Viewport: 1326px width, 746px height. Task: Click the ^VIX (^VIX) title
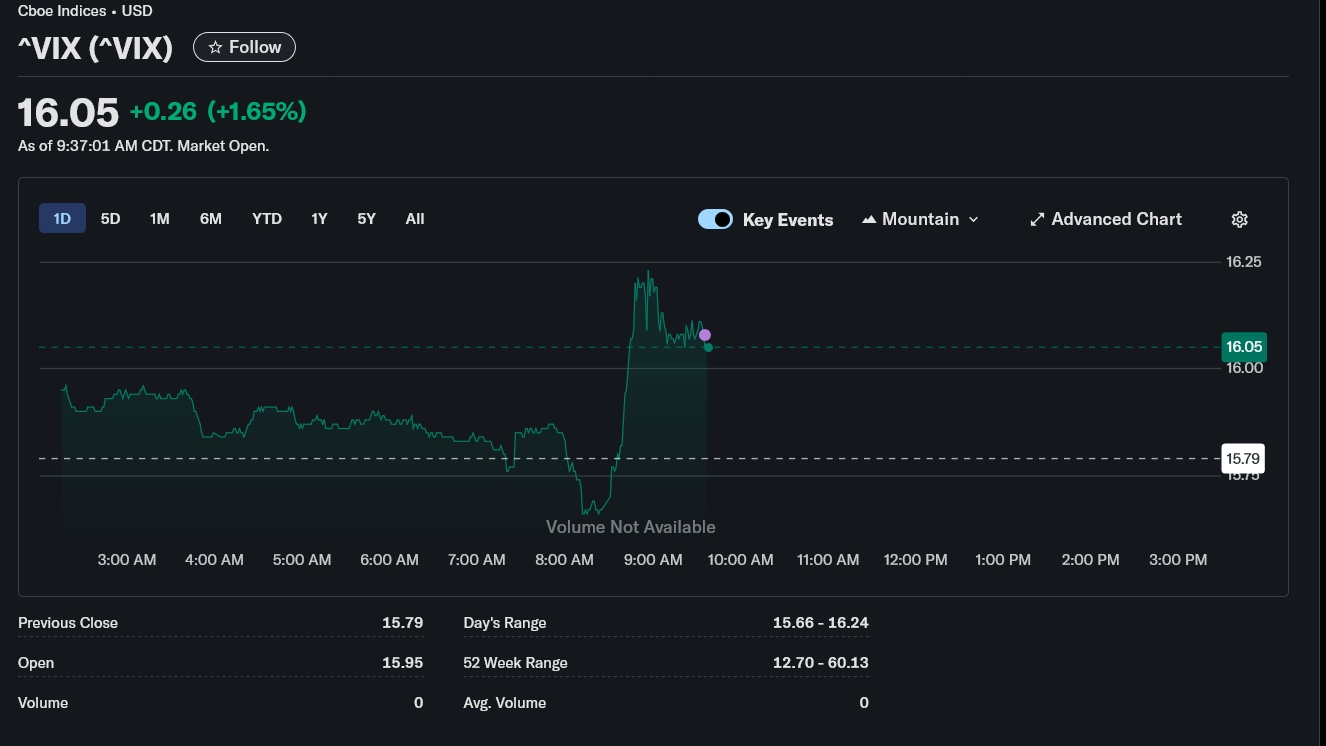click(96, 48)
